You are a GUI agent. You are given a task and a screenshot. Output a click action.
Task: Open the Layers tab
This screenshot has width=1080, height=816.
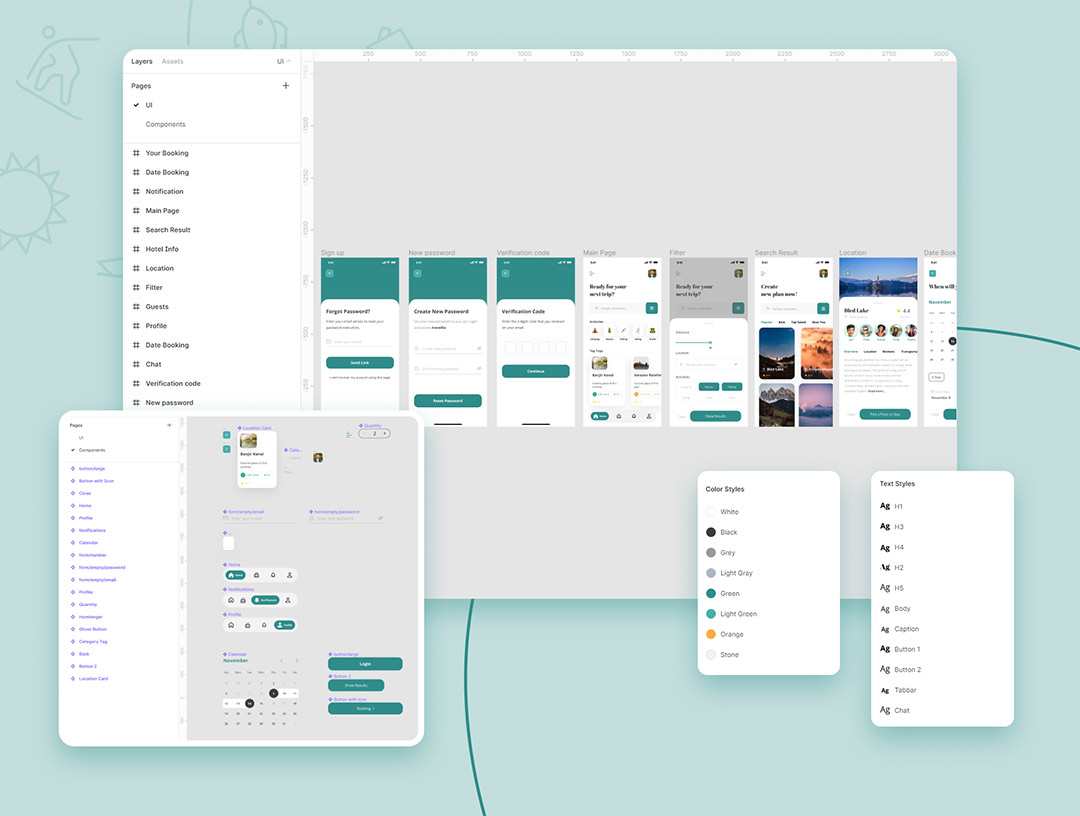141,62
